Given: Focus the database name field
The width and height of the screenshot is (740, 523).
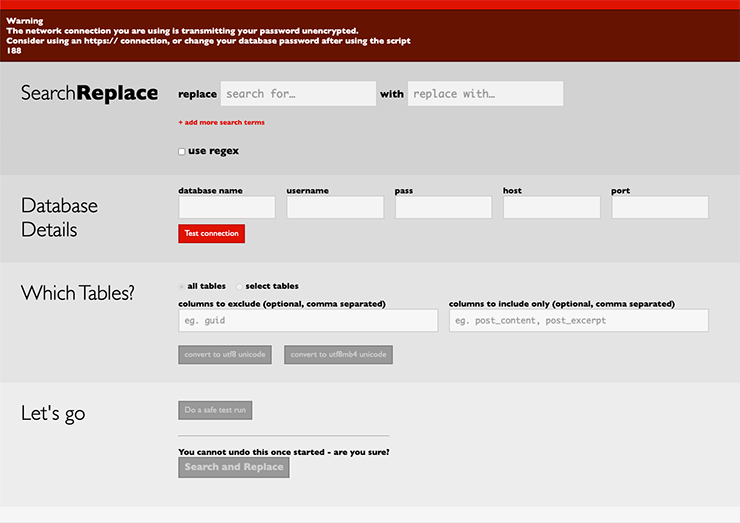Looking at the screenshot, I should 227,207.
